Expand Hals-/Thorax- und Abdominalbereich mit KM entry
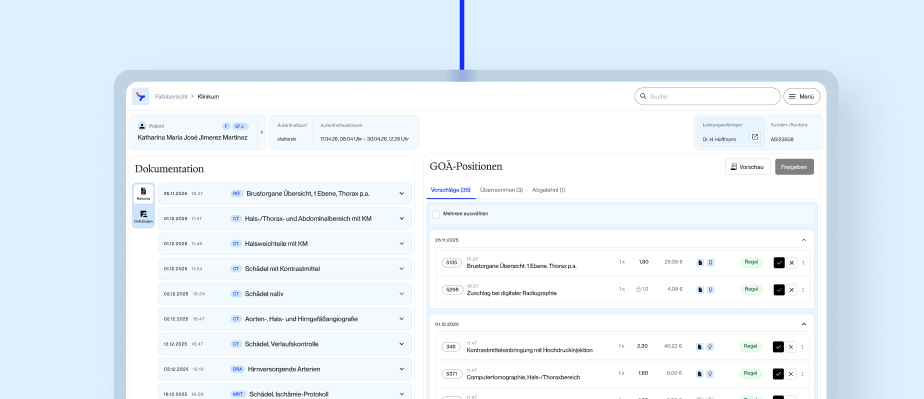 pyautogui.click(x=402, y=218)
